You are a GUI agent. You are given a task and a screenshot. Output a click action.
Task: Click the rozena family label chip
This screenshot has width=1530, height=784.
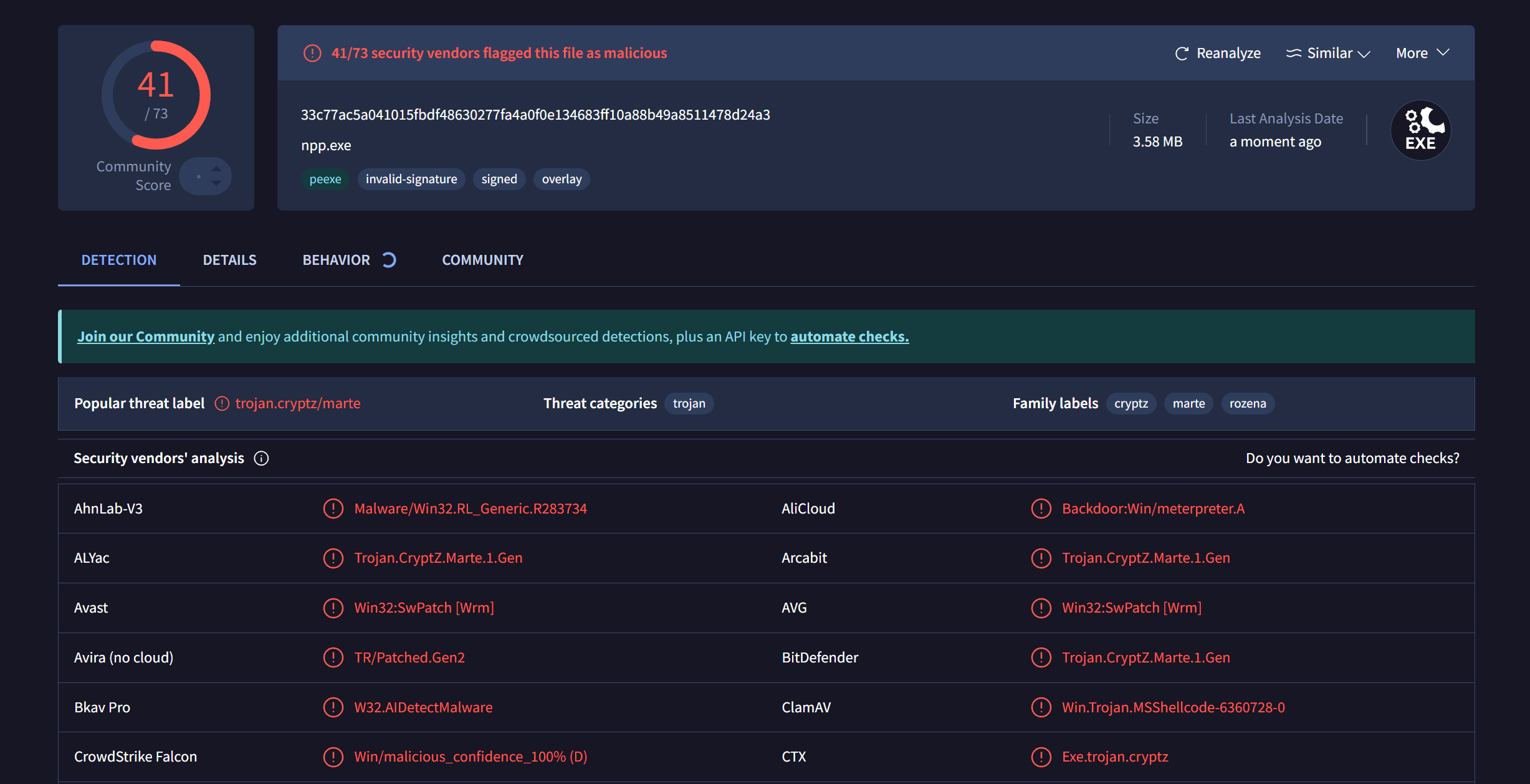click(x=1247, y=404)
